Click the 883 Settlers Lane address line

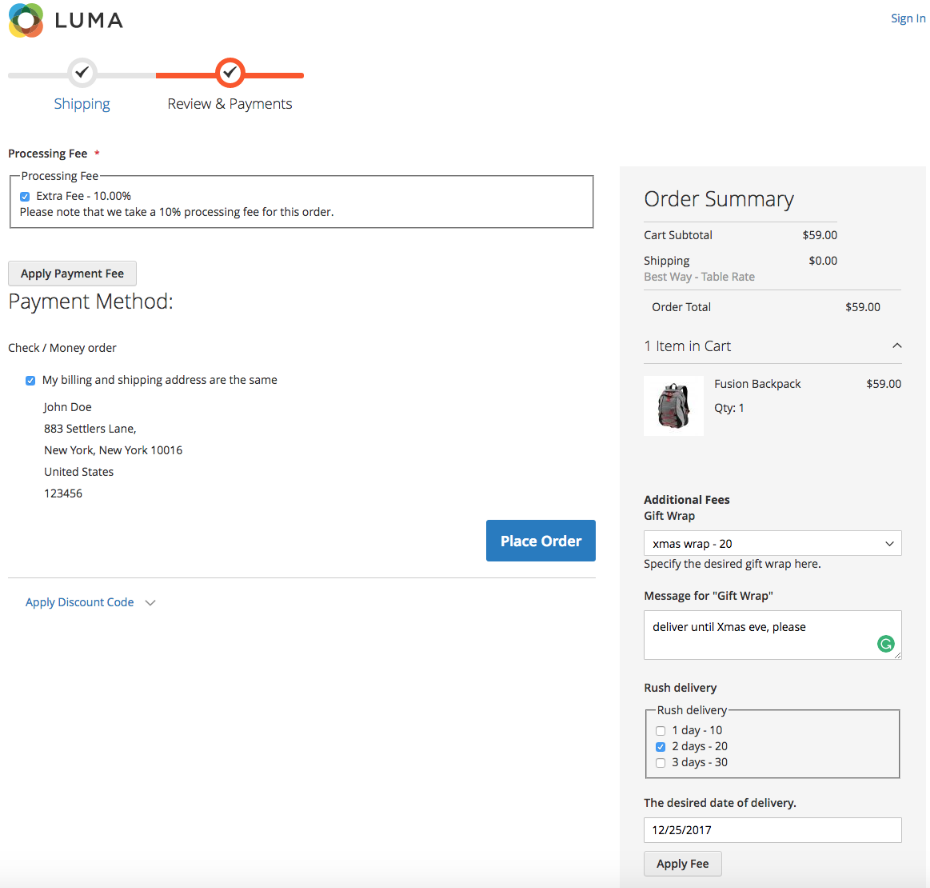tap(90, 428)
